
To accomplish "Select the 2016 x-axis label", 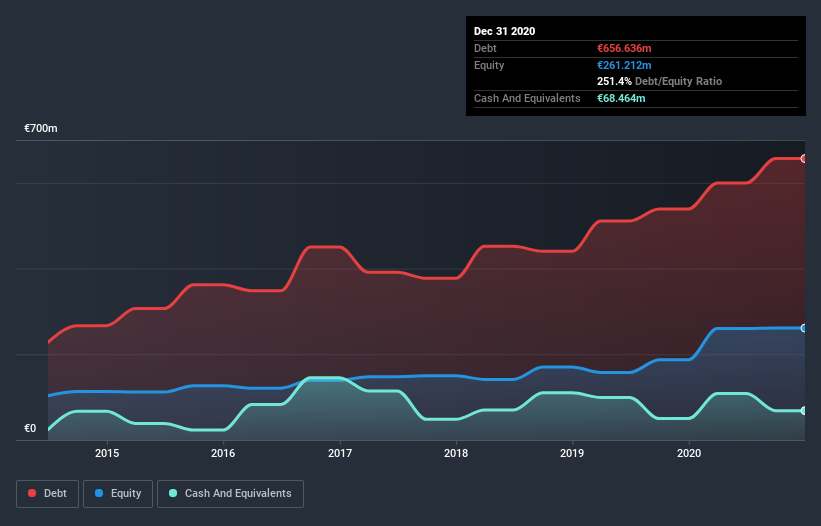I will click(223, 453).
